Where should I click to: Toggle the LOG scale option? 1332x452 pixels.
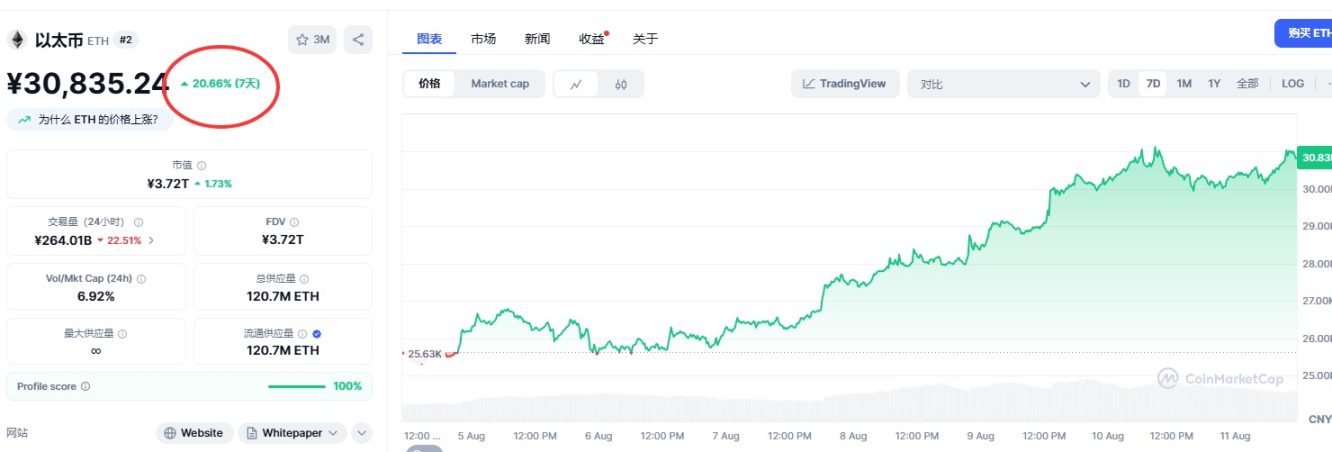point(1292,84)
